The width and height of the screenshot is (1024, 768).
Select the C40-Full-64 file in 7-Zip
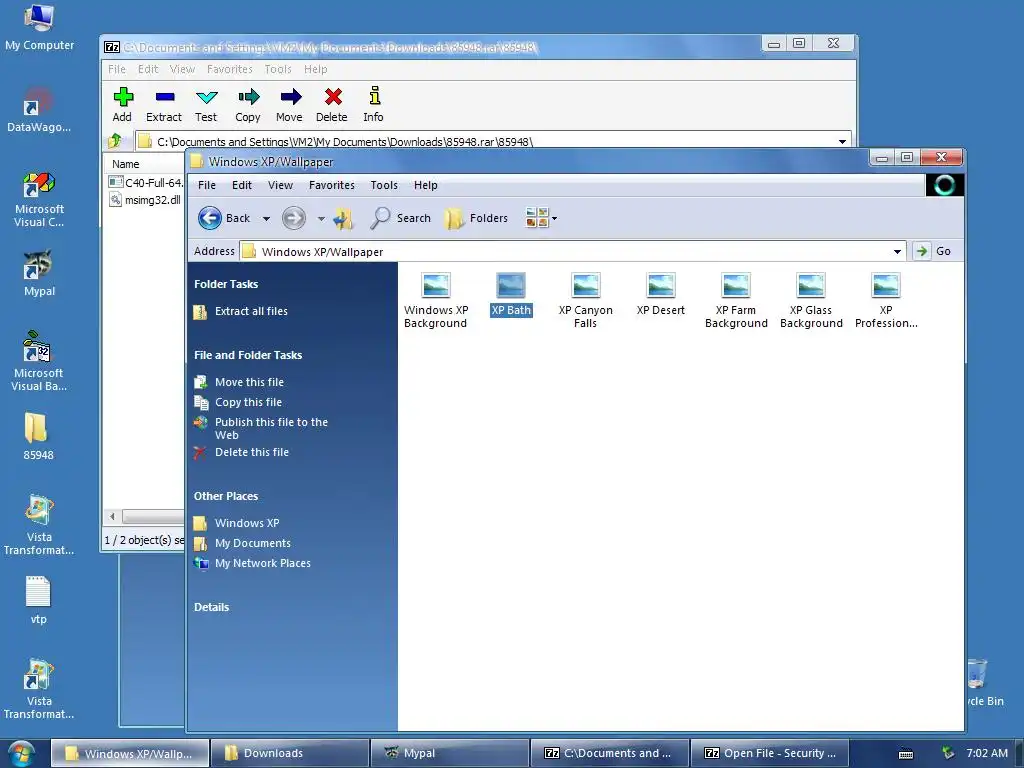pos(146,183)
